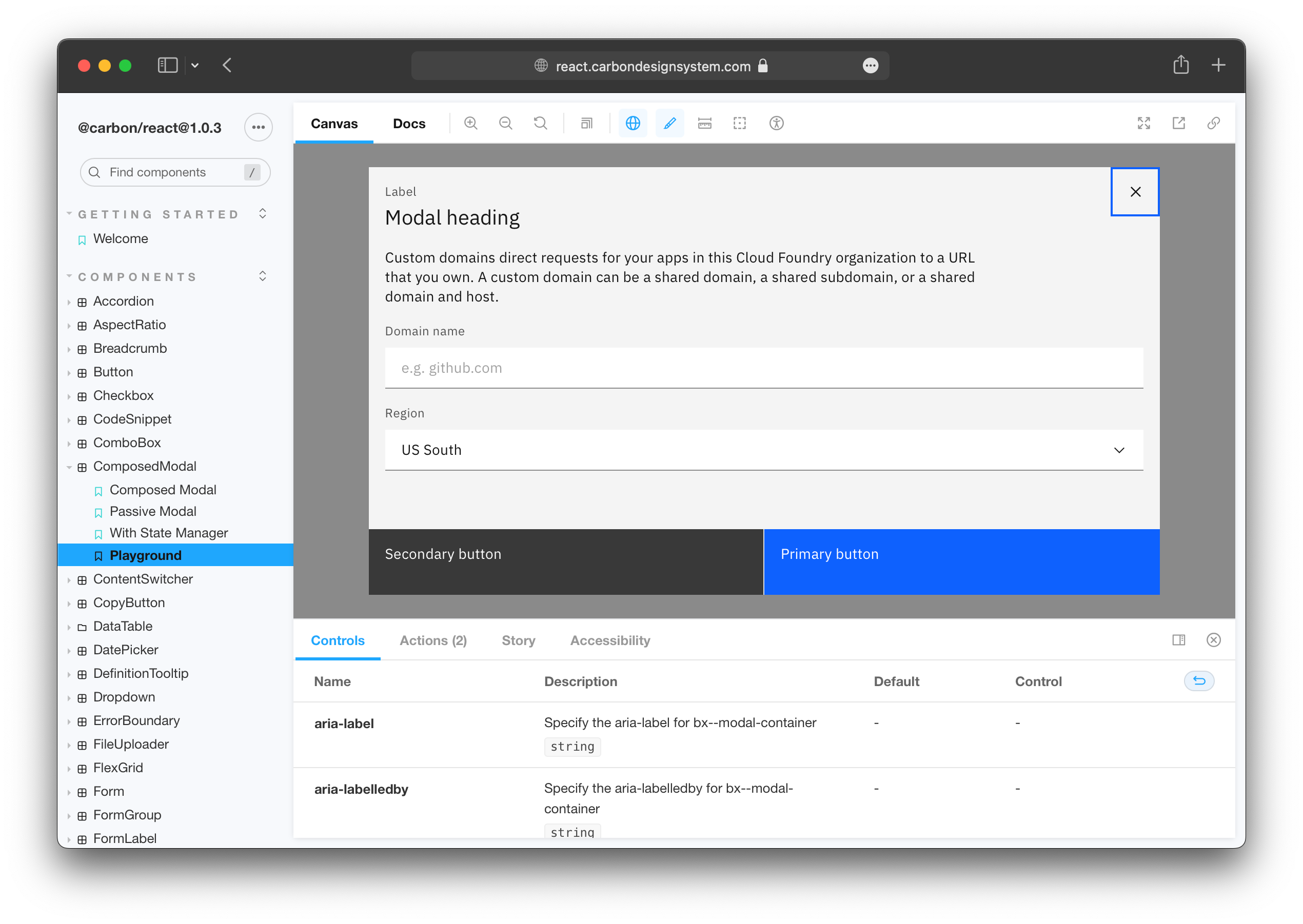Select the Controls tab

pyautogui.click(x=338, y=640)
